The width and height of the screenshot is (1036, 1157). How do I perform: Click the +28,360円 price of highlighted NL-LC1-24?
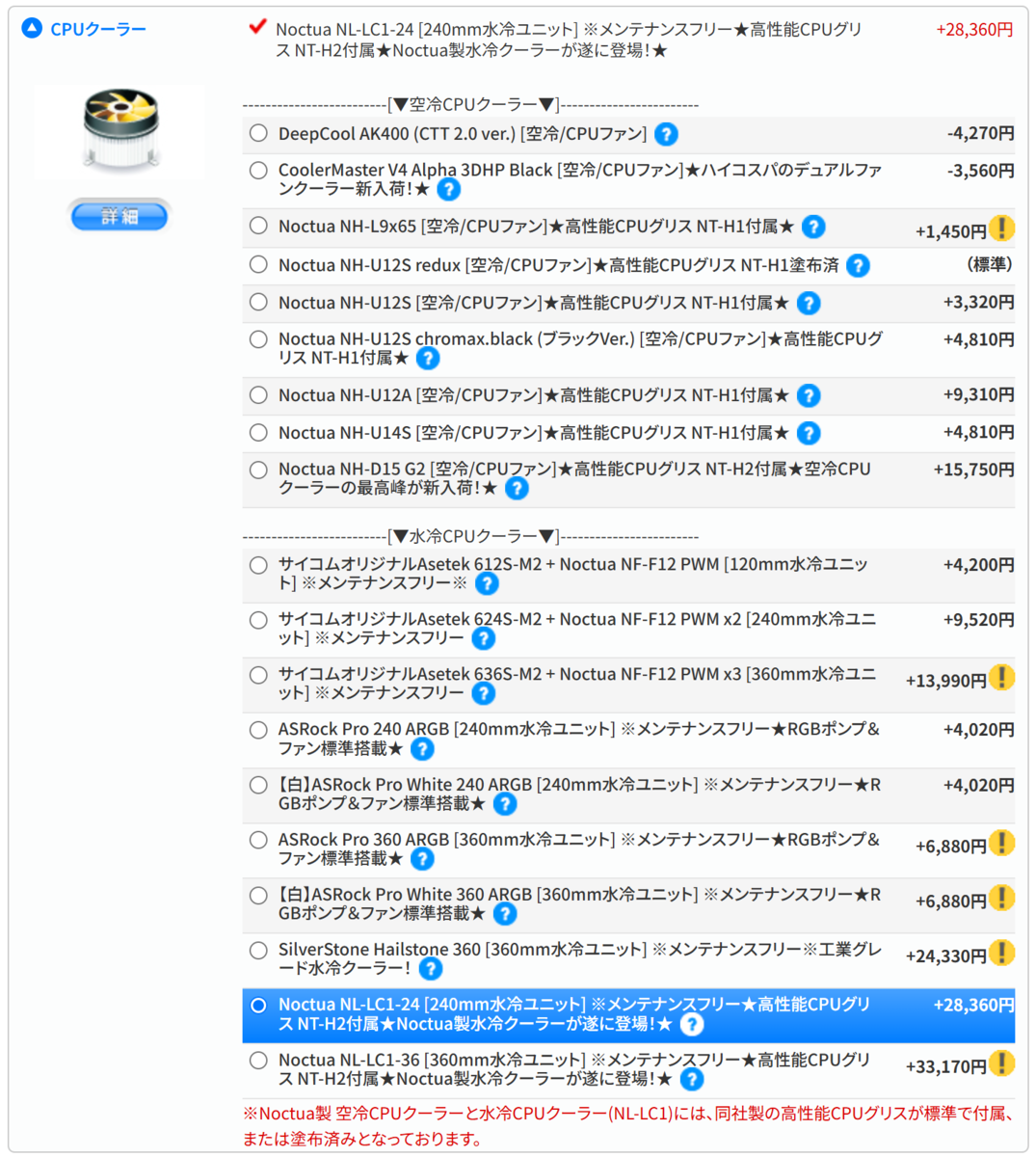click(973, 1005)
